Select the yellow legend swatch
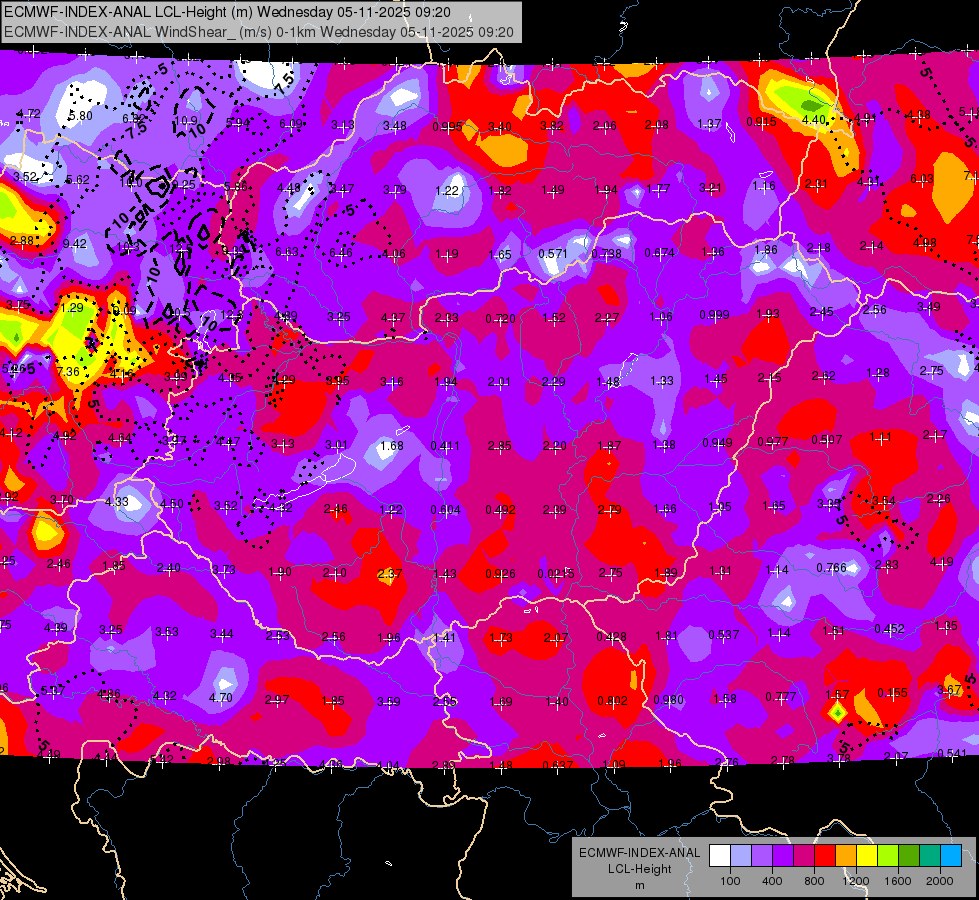The width and height of the screenshot is (979, 900). (867, 855)
